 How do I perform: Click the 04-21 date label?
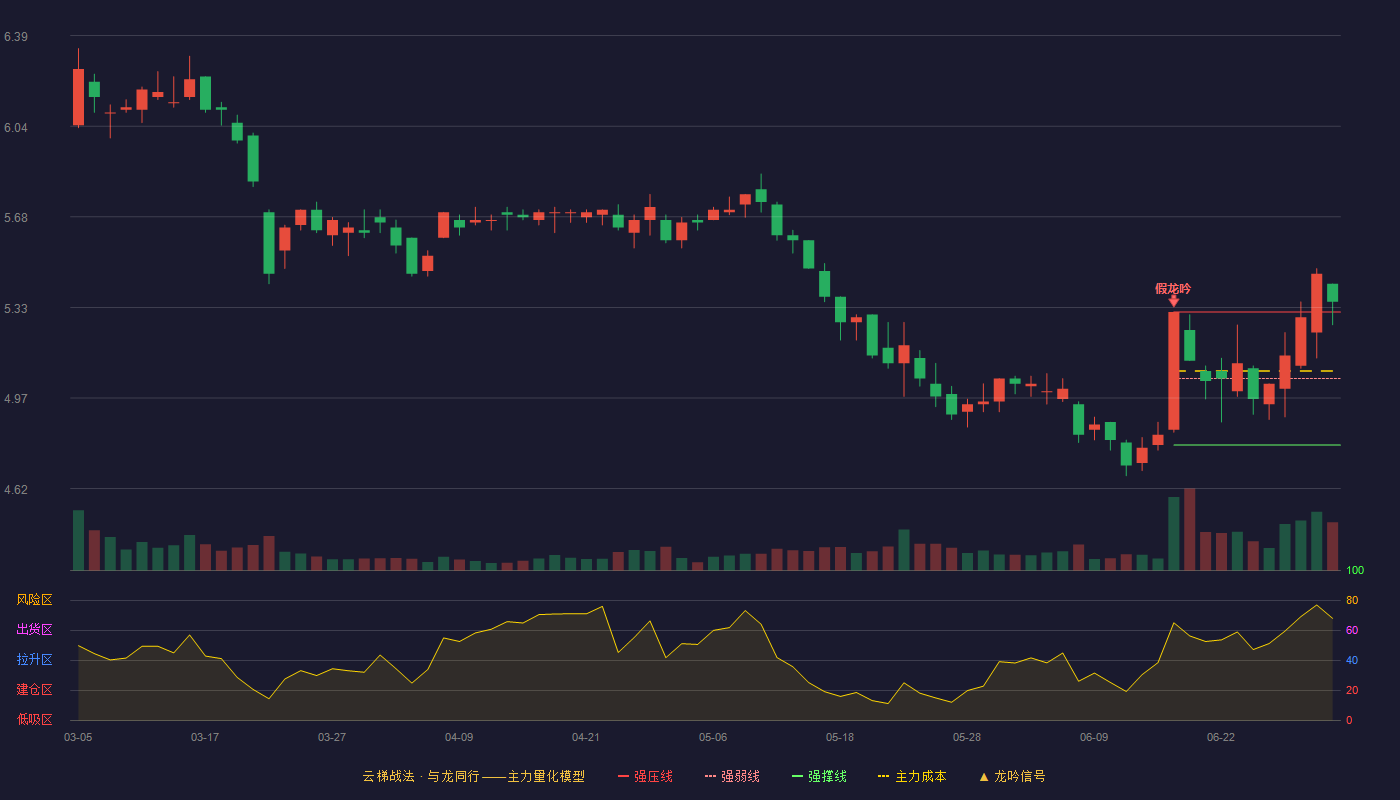coord(586,737)
